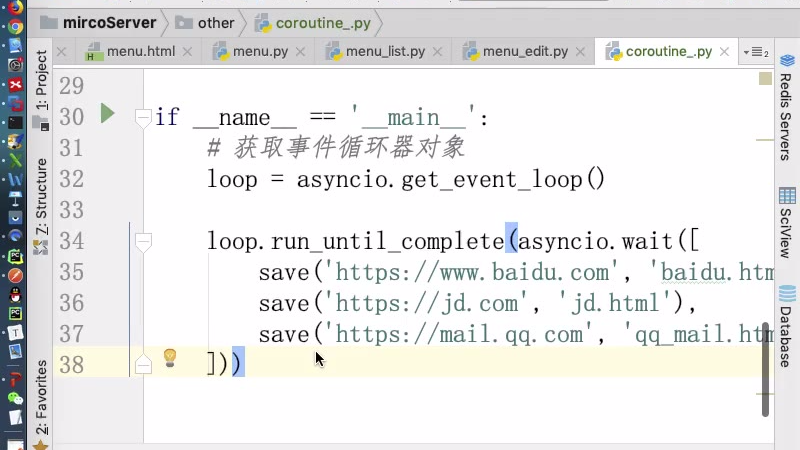
Task: Close the coroutine_.py tab
Action: [x=727, y=52]
